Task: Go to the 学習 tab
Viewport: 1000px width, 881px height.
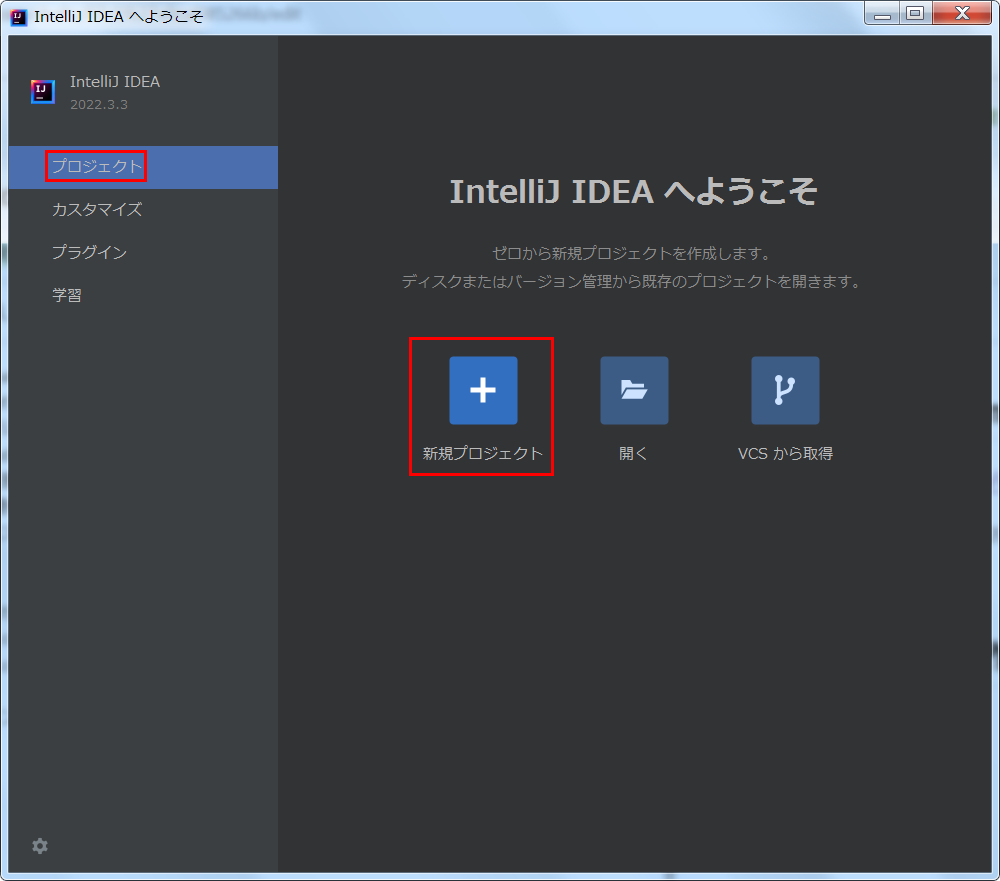Action: coord(143,295)
